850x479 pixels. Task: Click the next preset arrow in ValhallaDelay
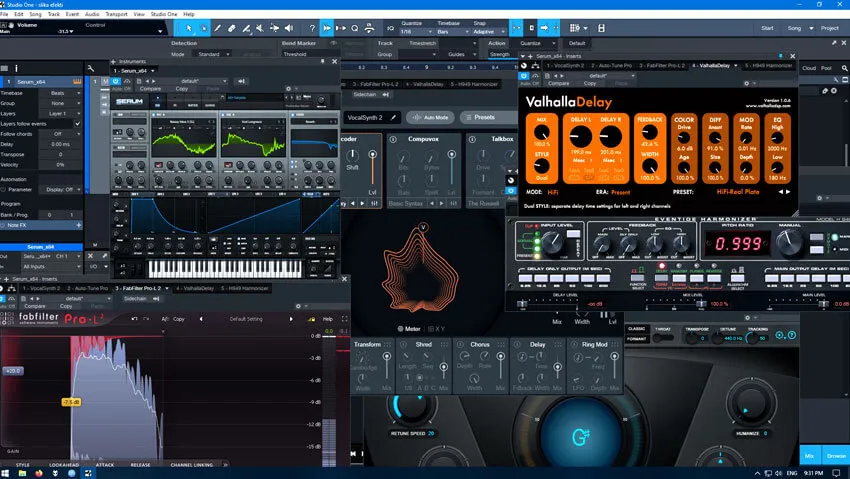[x=788, y=192]
